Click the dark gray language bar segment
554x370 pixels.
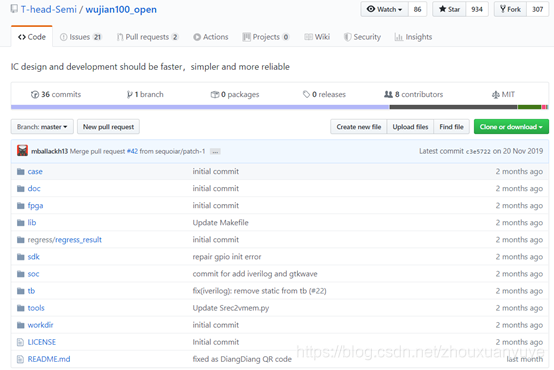453,107
